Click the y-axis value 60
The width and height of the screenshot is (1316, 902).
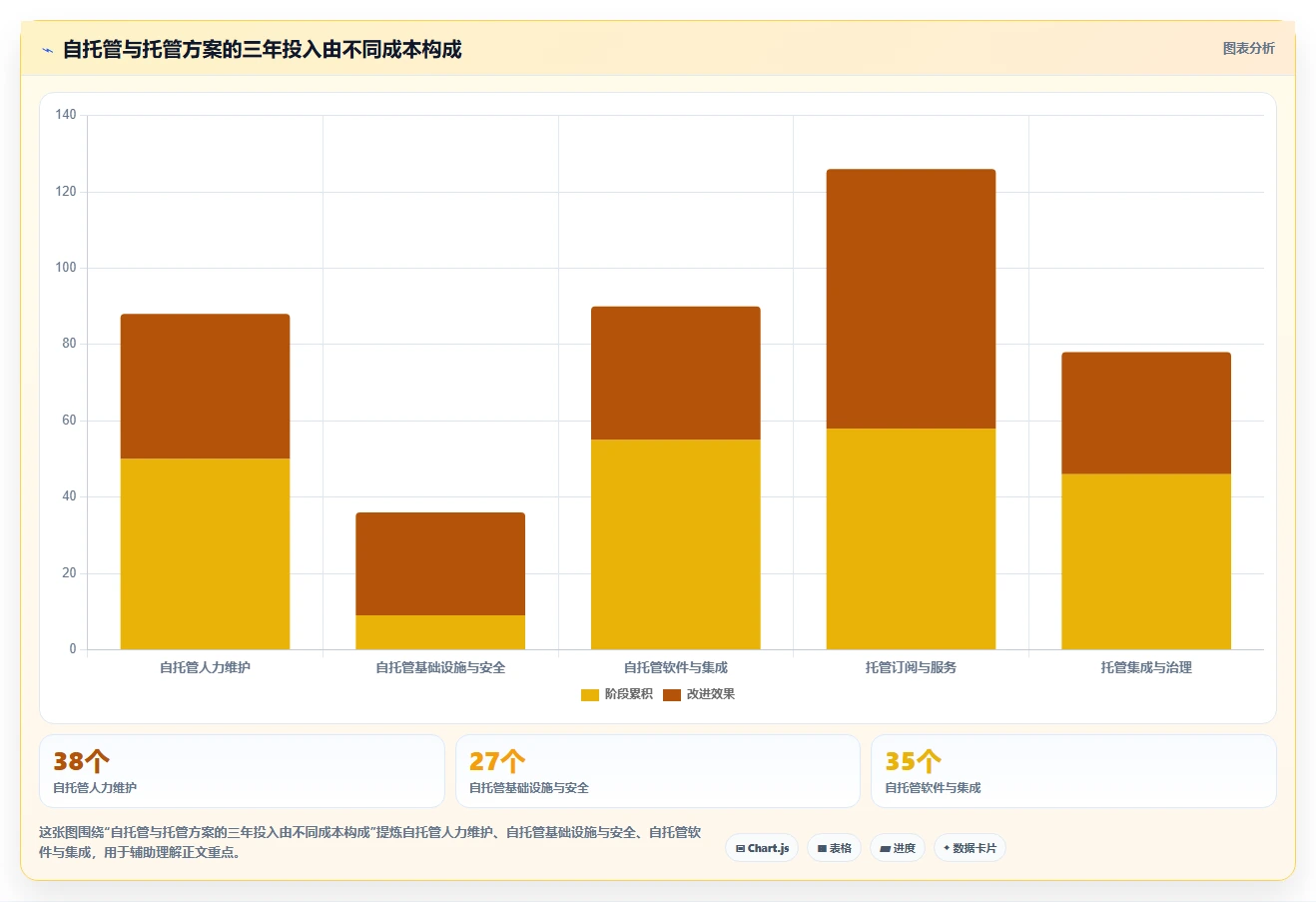tap(69, 421)
